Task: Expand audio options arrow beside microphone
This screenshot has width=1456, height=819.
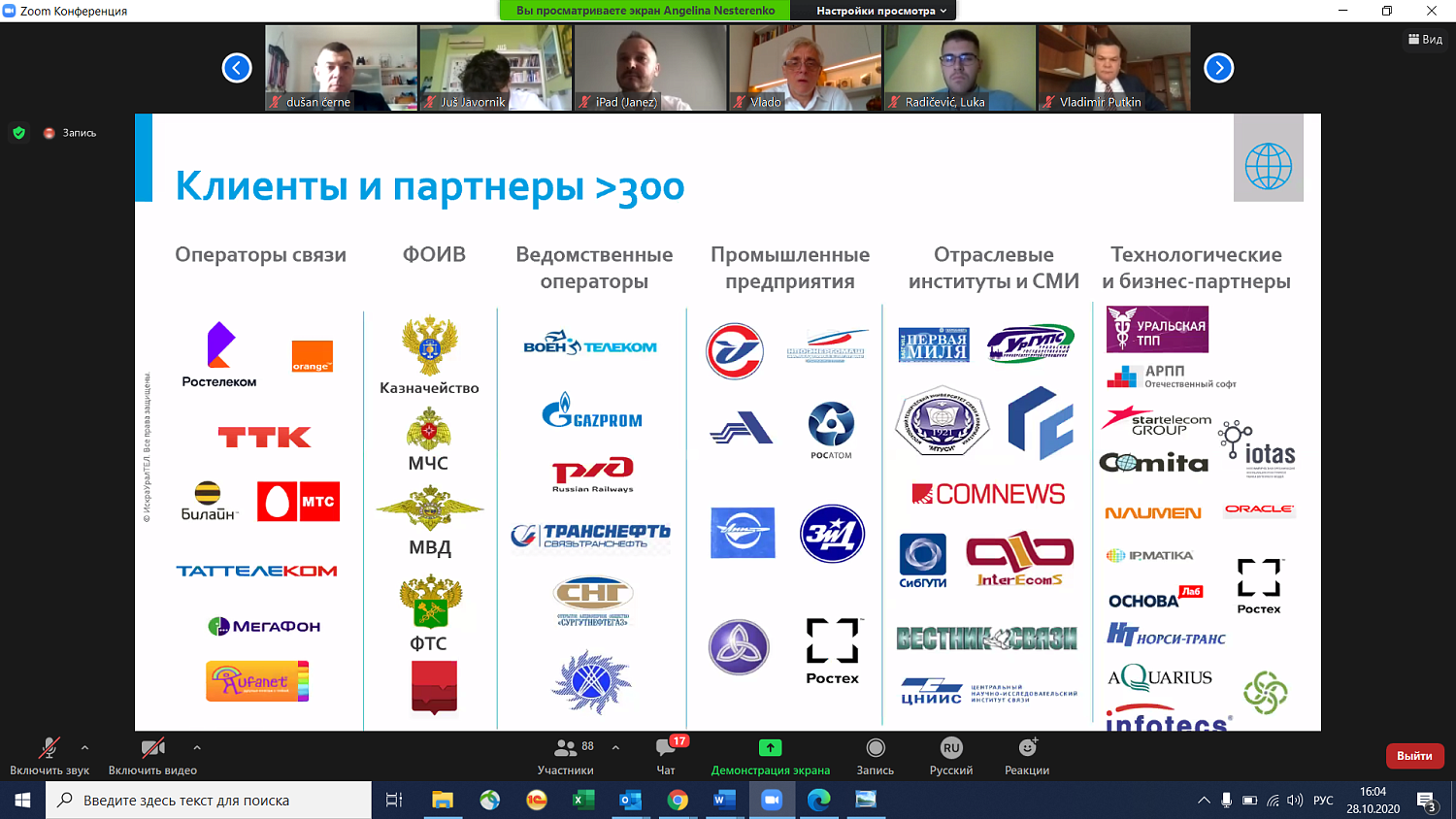Action: click(85, 747)
